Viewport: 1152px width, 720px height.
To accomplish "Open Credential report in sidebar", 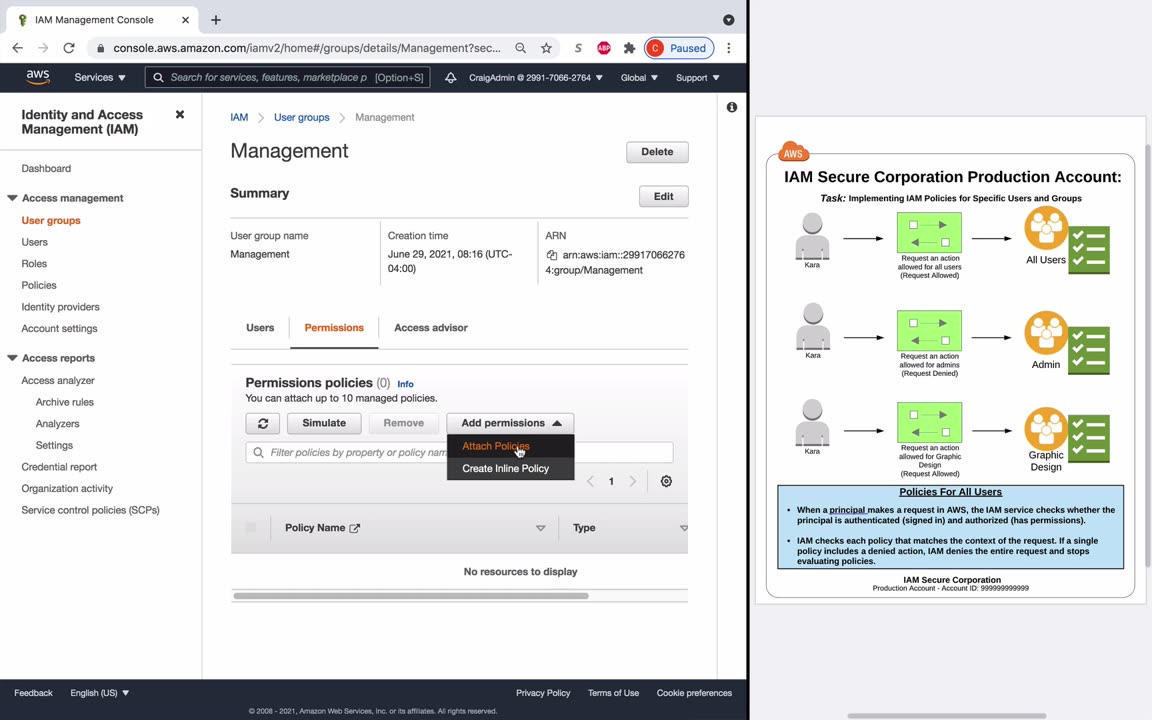I will (59, 467).
